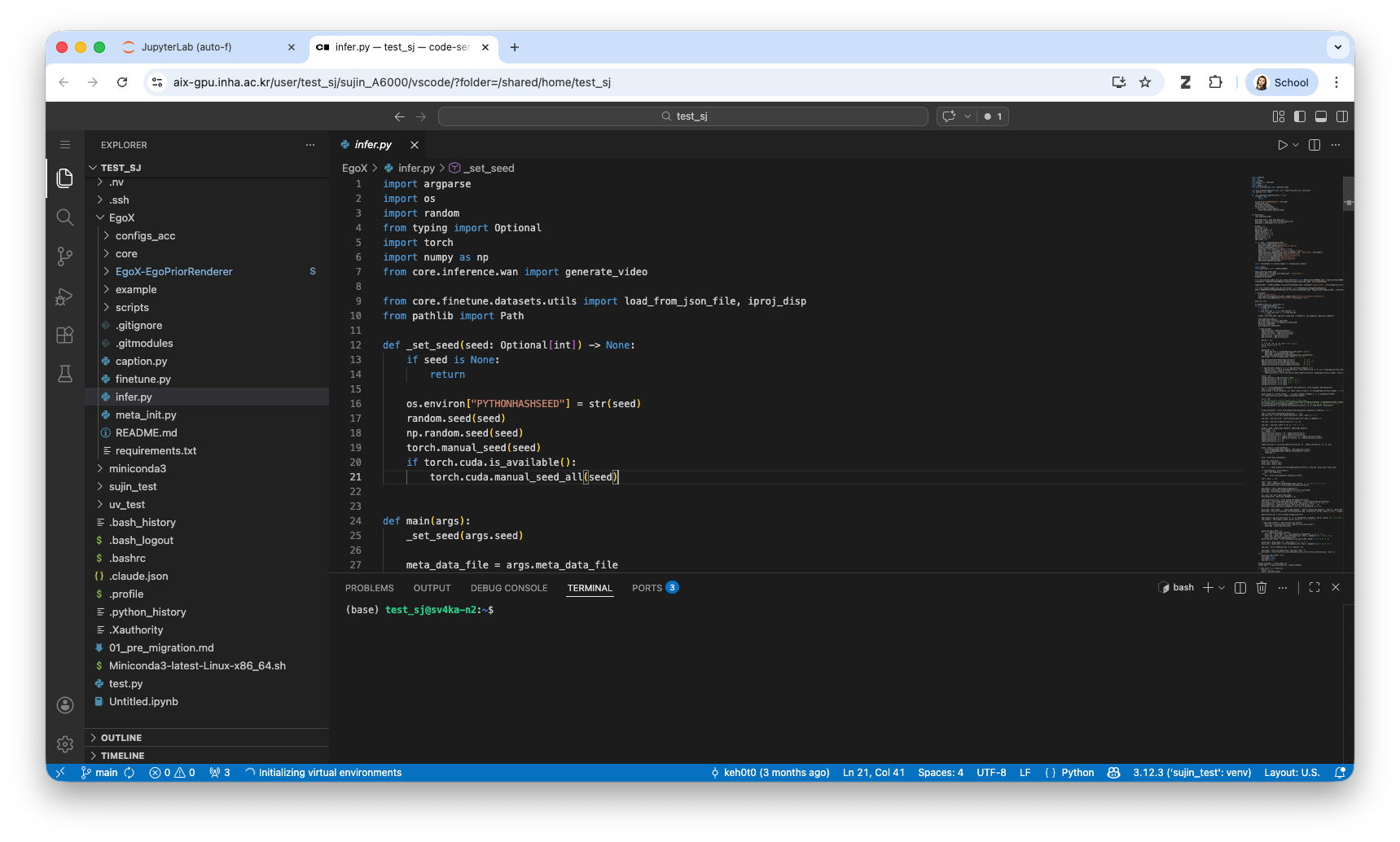Open the Customize Layout icon
The height and width of the screenshot is (842, 1400).
1279,116
